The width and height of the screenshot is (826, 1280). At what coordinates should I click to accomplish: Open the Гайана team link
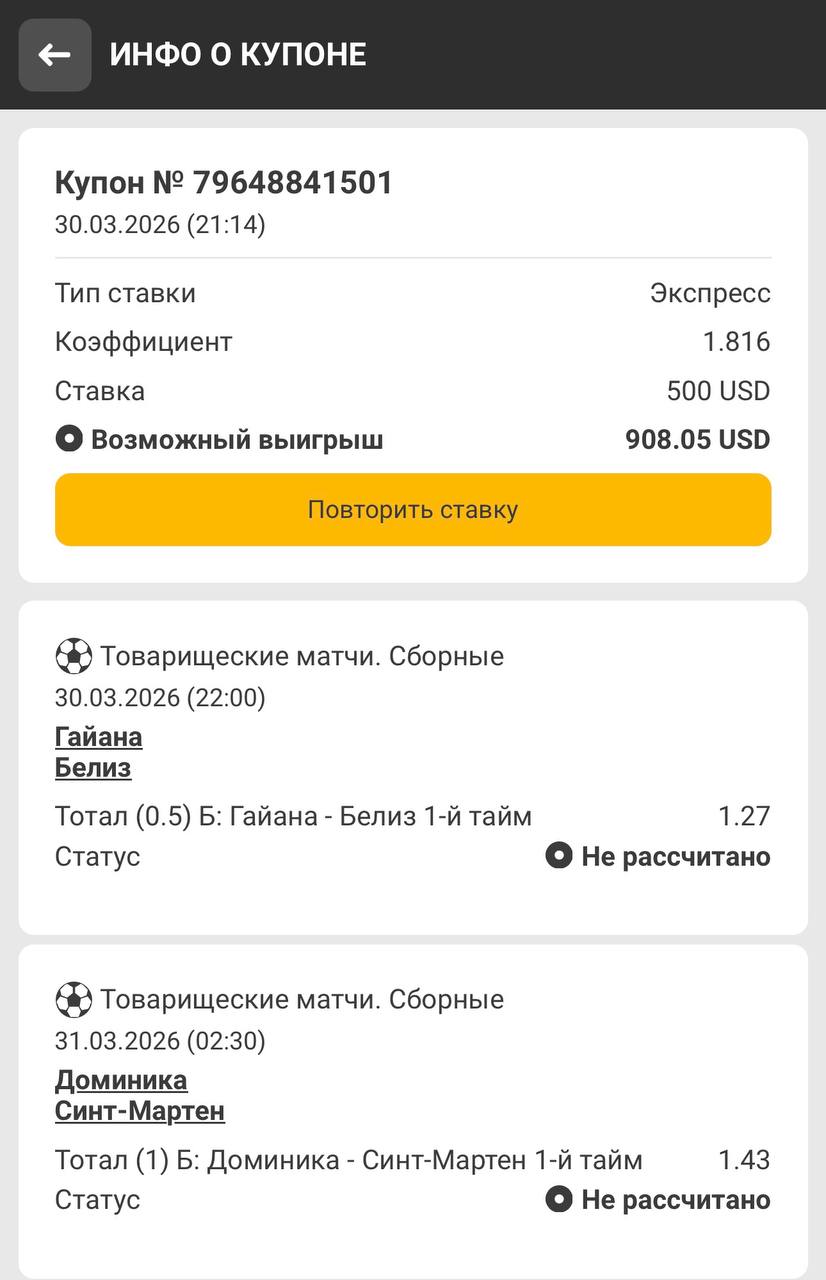(98, 737)
